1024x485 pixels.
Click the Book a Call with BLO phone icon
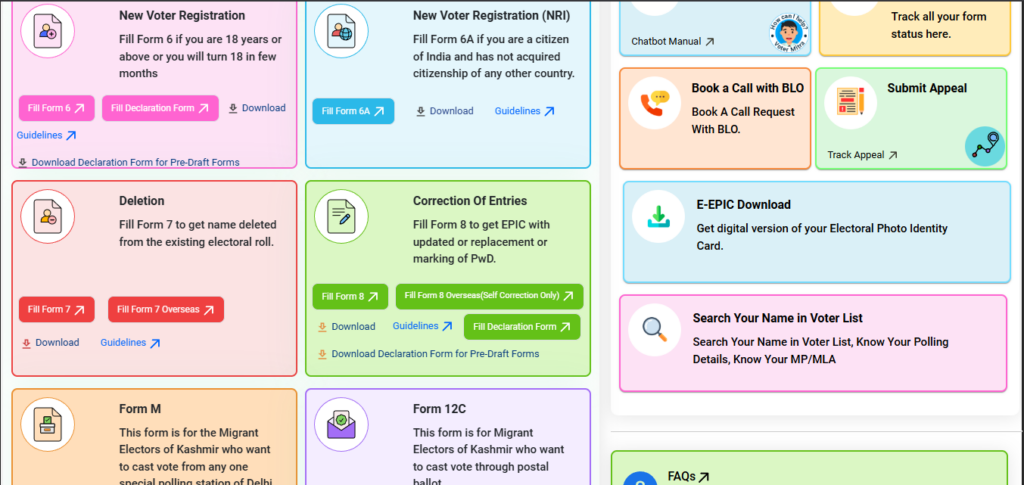pos(654,102)
